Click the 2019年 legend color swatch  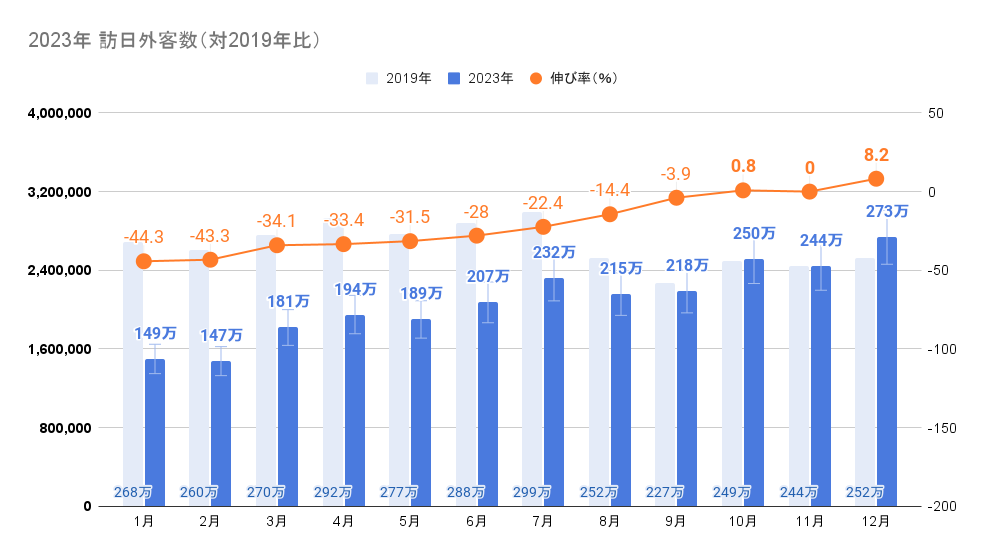pyautogui.click(x=372, y=78)
